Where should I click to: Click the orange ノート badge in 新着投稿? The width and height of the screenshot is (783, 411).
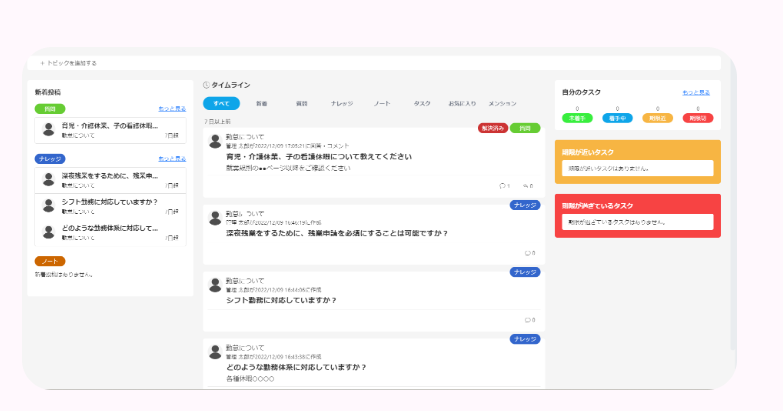click(49, 261)
